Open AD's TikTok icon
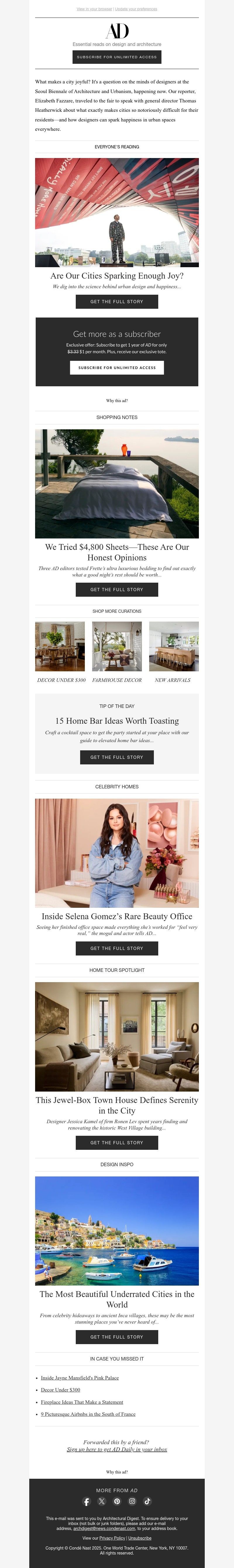 (148, 1502)
